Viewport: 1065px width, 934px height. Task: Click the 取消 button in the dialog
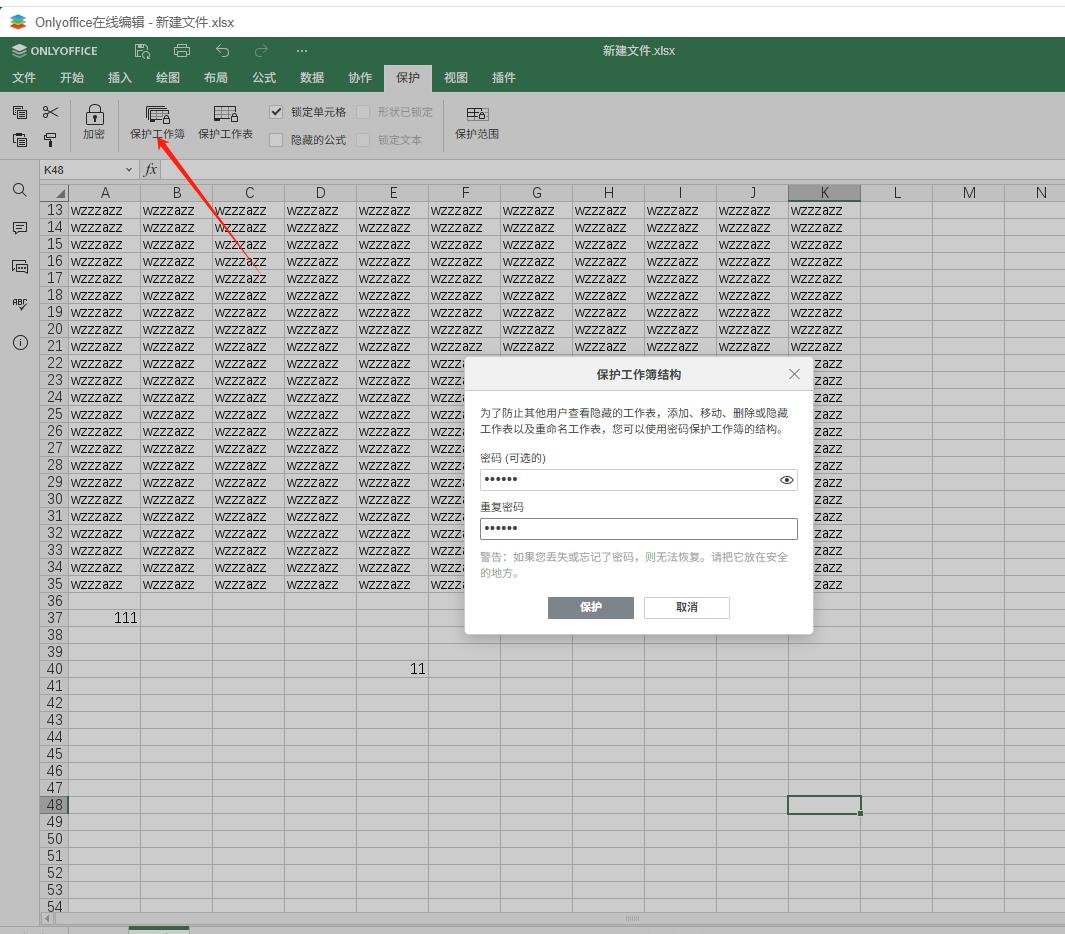687,607
